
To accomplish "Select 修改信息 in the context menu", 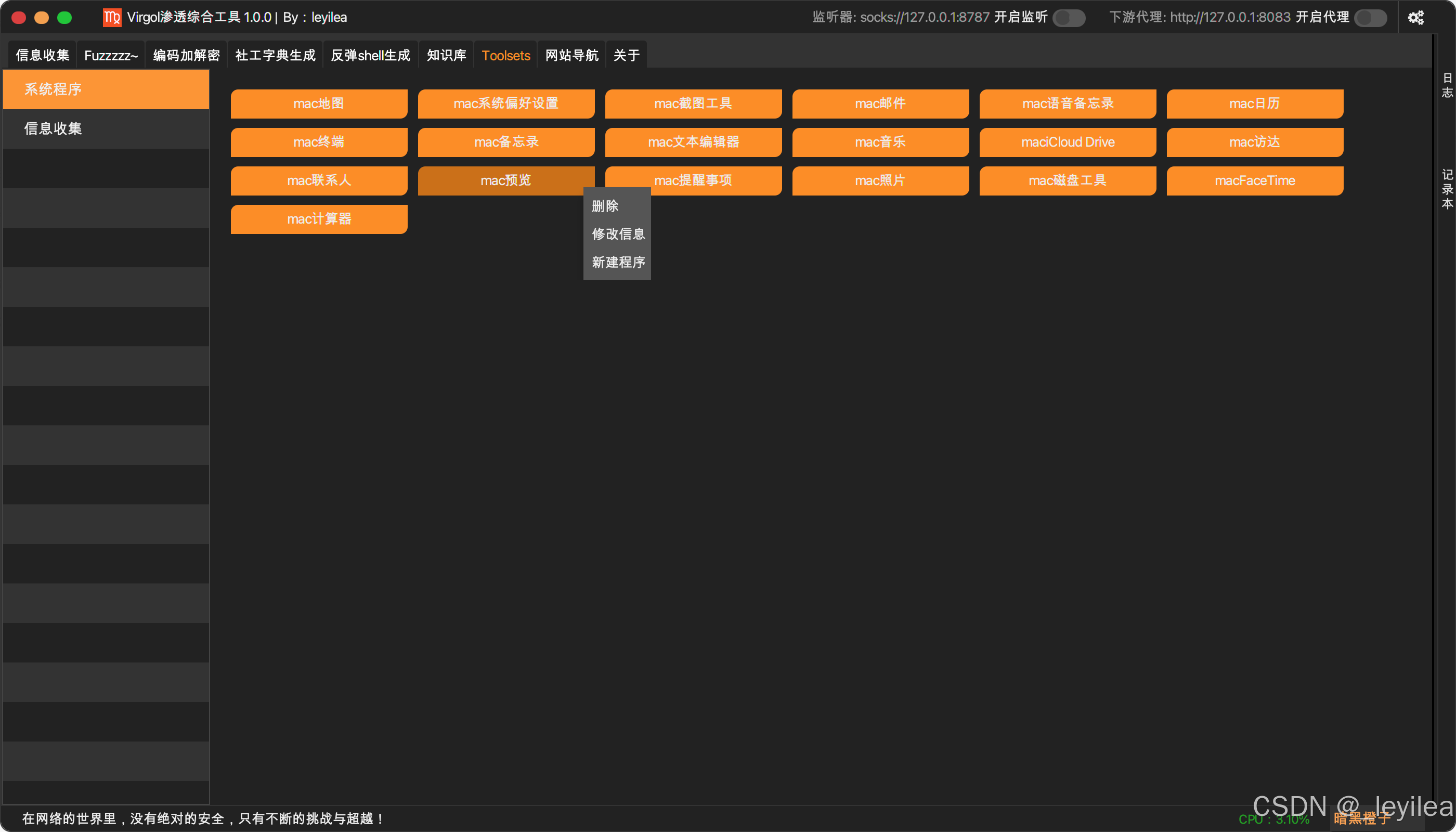I will (618, 235).
